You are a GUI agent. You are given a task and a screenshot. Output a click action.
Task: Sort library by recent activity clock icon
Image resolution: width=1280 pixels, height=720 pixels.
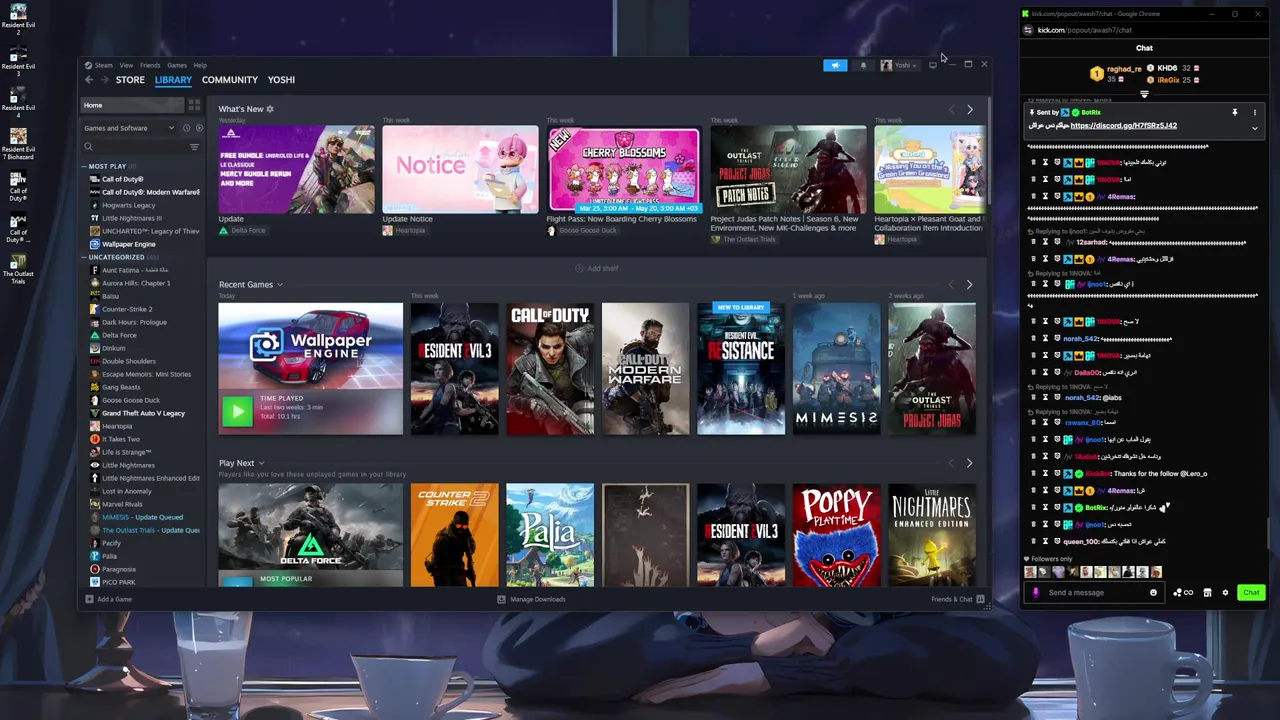tap(185, 128)
